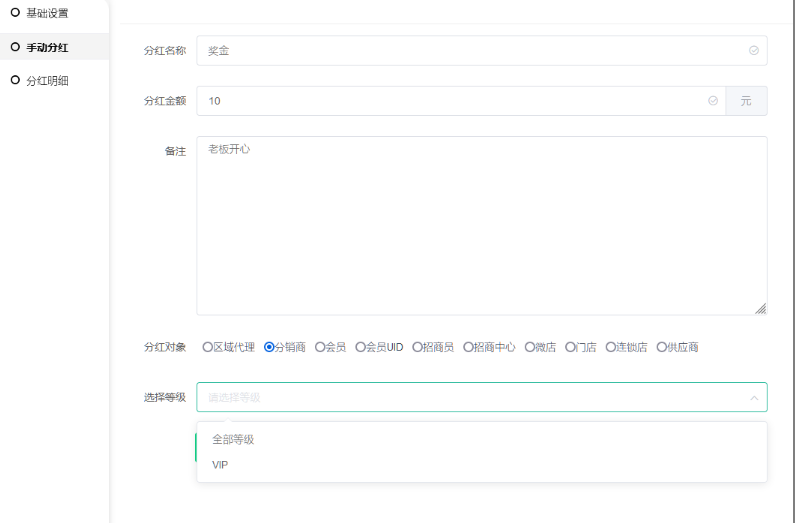This screenshot has height=523, width=795.
Task: Collapse the 选择等级 dropdown arrow
Action: click(753, 397)
